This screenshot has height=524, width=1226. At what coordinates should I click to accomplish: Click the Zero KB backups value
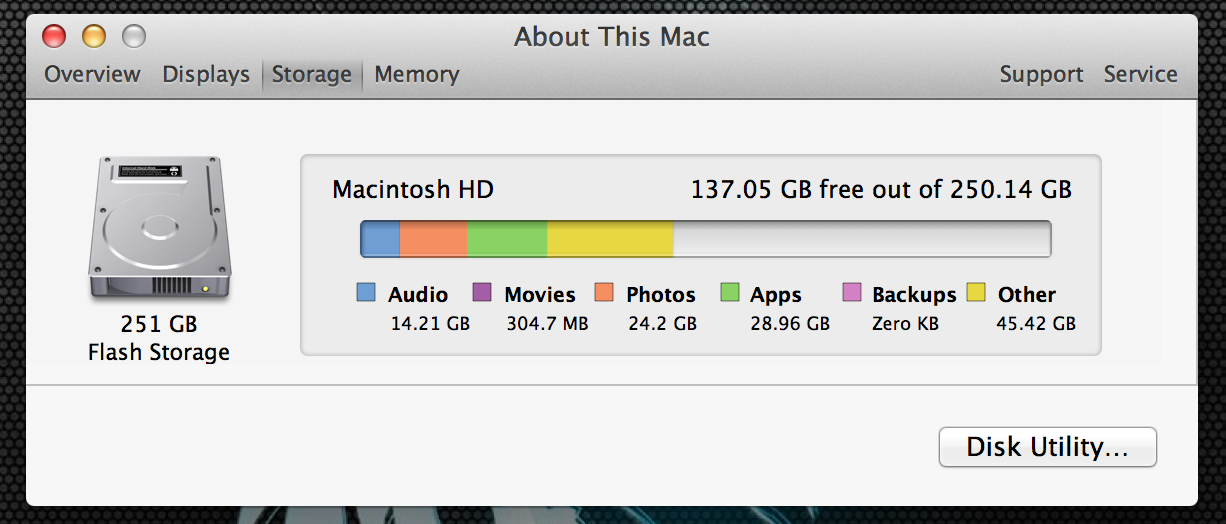tap(905, 324)
